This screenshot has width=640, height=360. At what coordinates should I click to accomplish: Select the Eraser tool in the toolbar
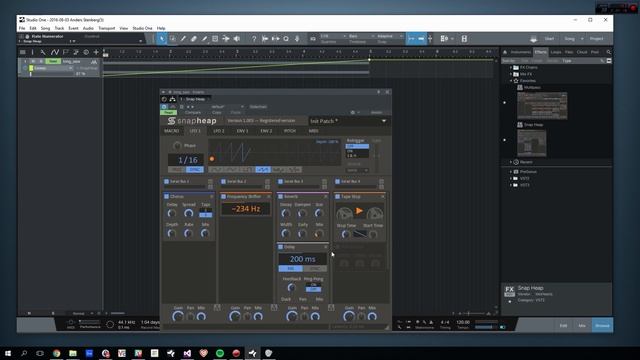coord(194,39)
